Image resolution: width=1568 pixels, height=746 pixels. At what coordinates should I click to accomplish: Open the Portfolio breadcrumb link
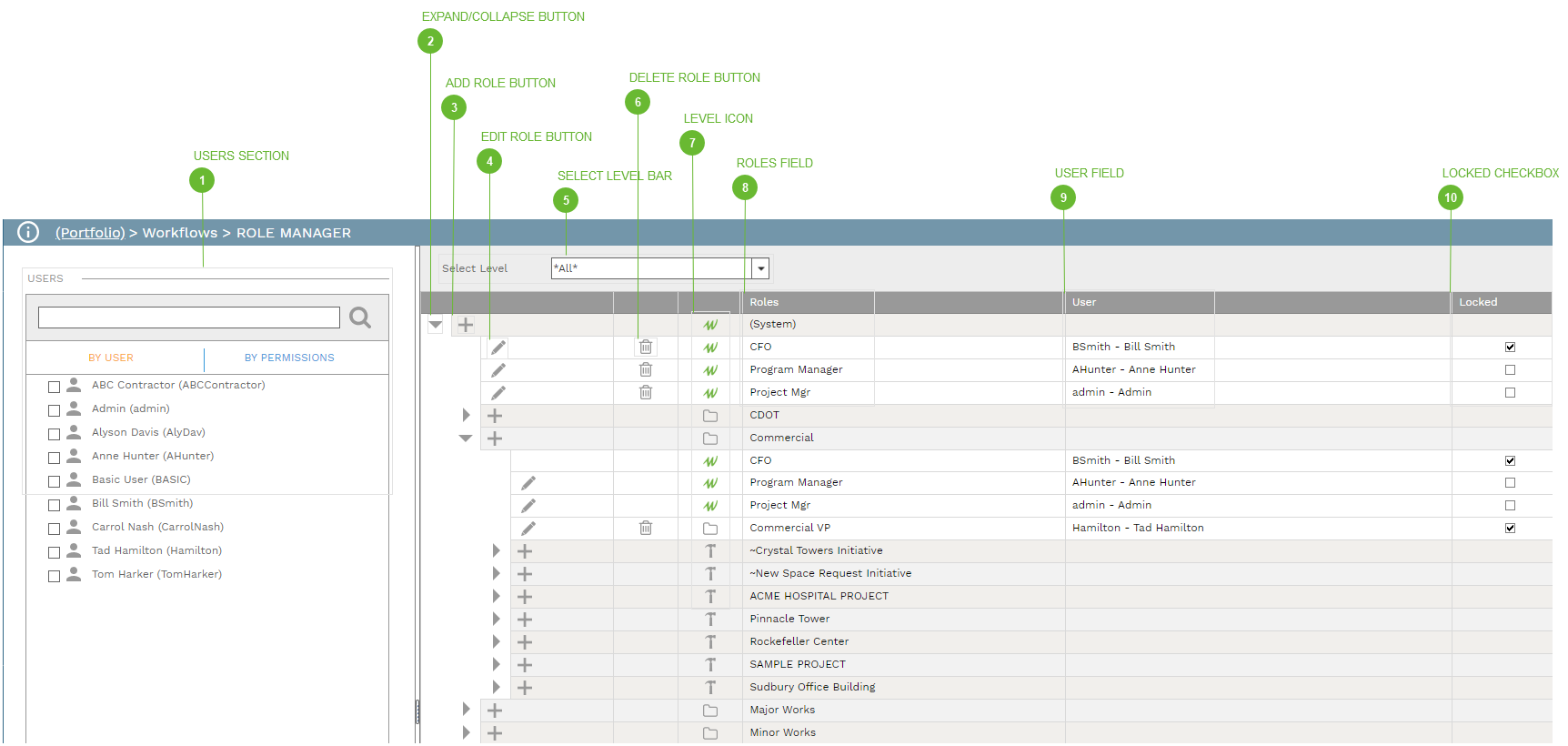tap(90, 233)
